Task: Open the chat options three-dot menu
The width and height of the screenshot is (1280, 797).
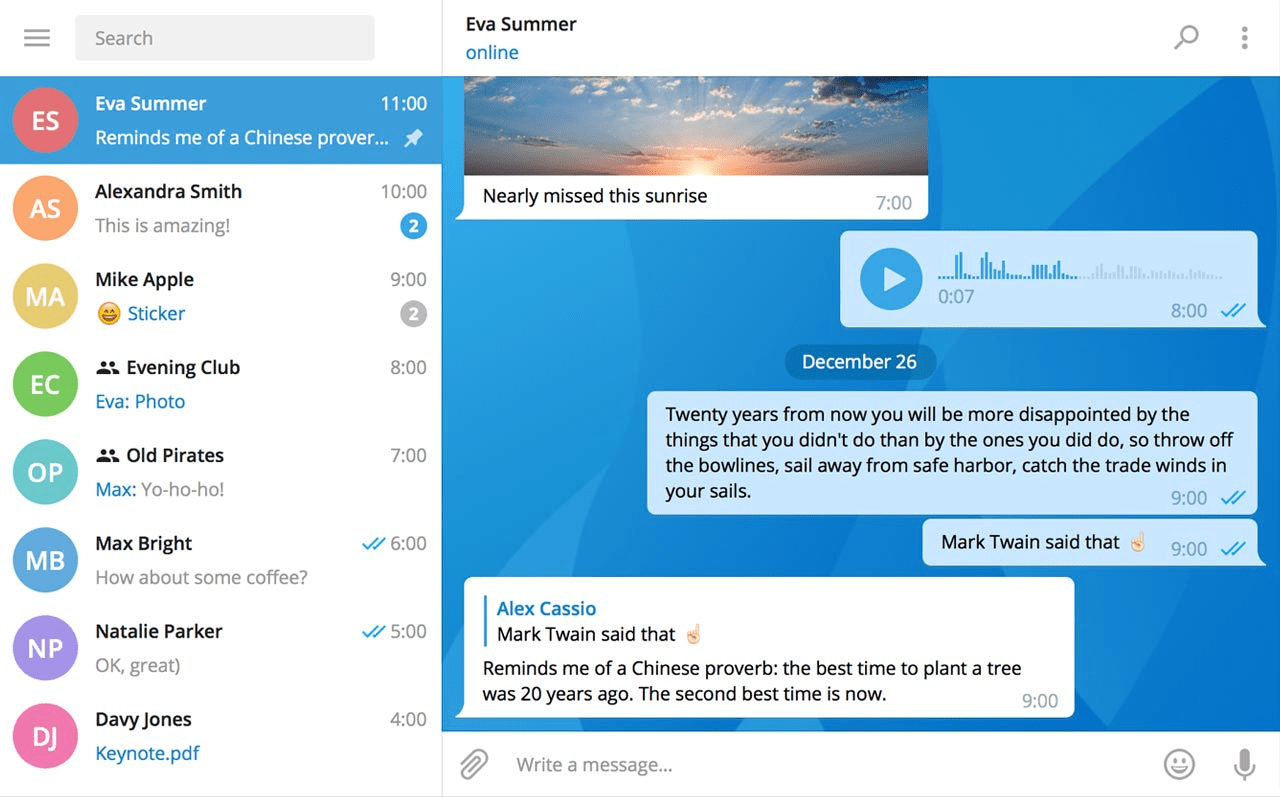Action: [x=1244, y=37]
